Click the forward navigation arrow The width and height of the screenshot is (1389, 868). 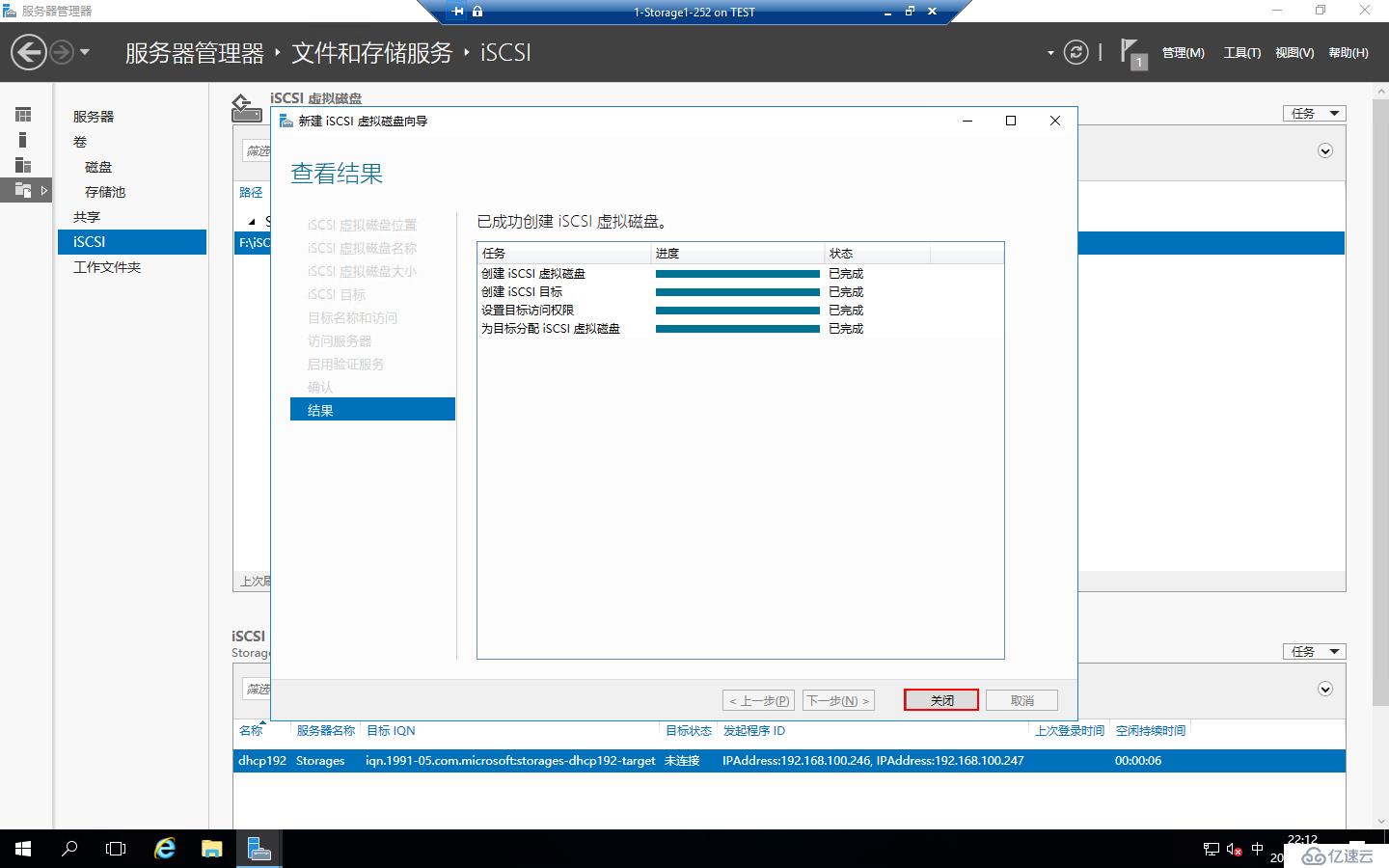coord(61,52)
